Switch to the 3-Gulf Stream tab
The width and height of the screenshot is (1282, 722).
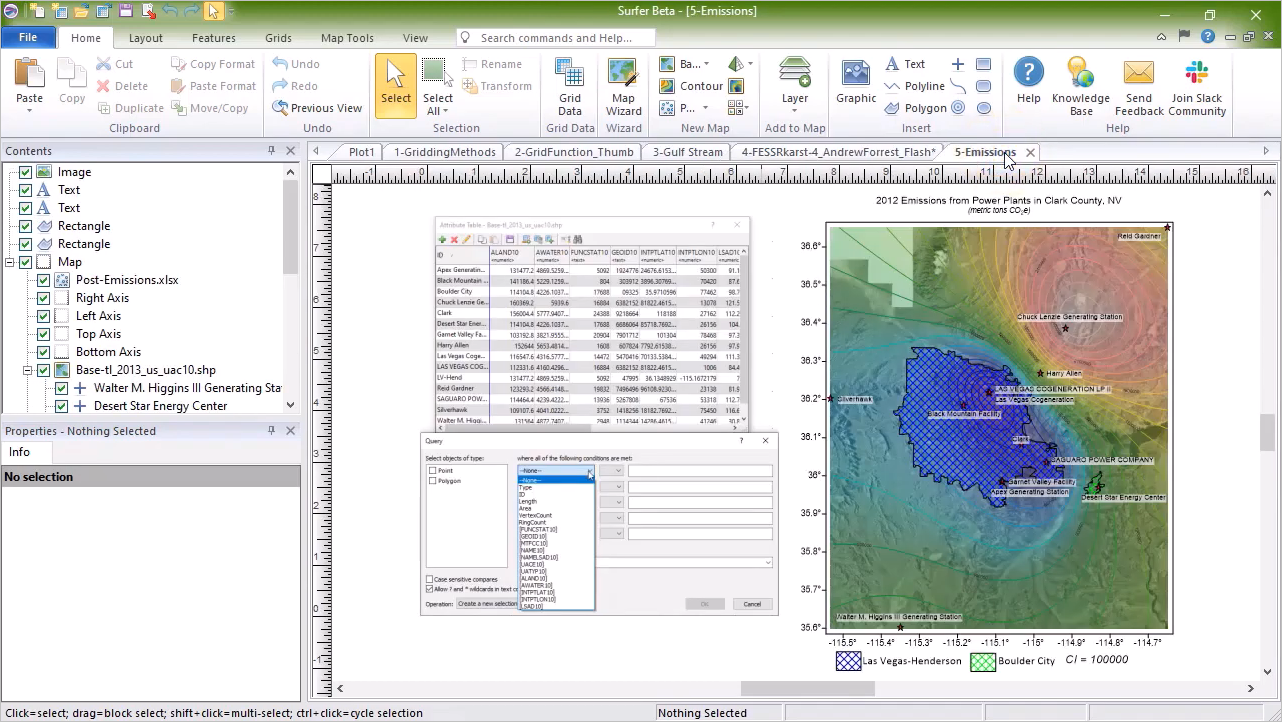[x=687, y=152]
